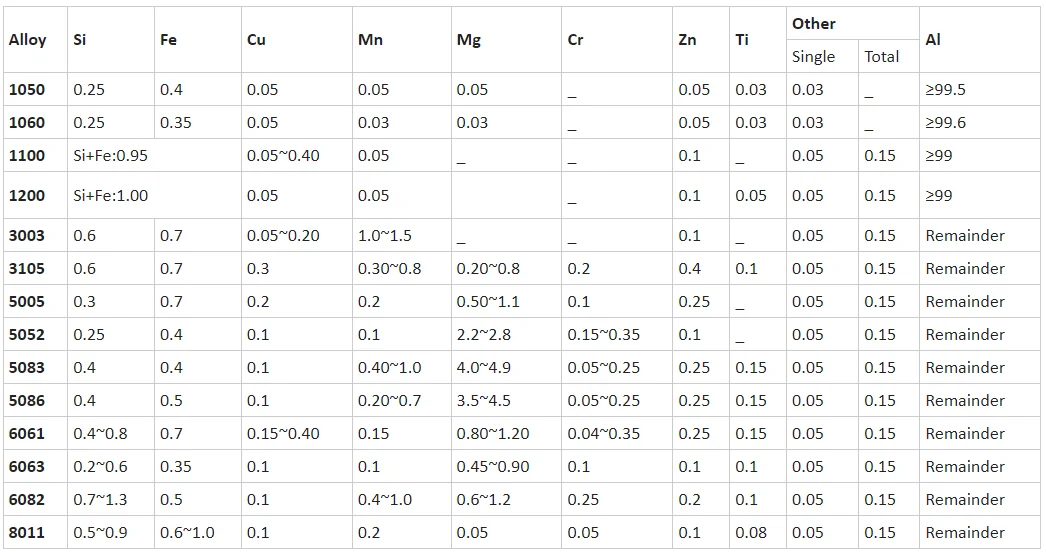
Task: Click the 2.2~2.8 Mg cell
Action: [483, 335]
